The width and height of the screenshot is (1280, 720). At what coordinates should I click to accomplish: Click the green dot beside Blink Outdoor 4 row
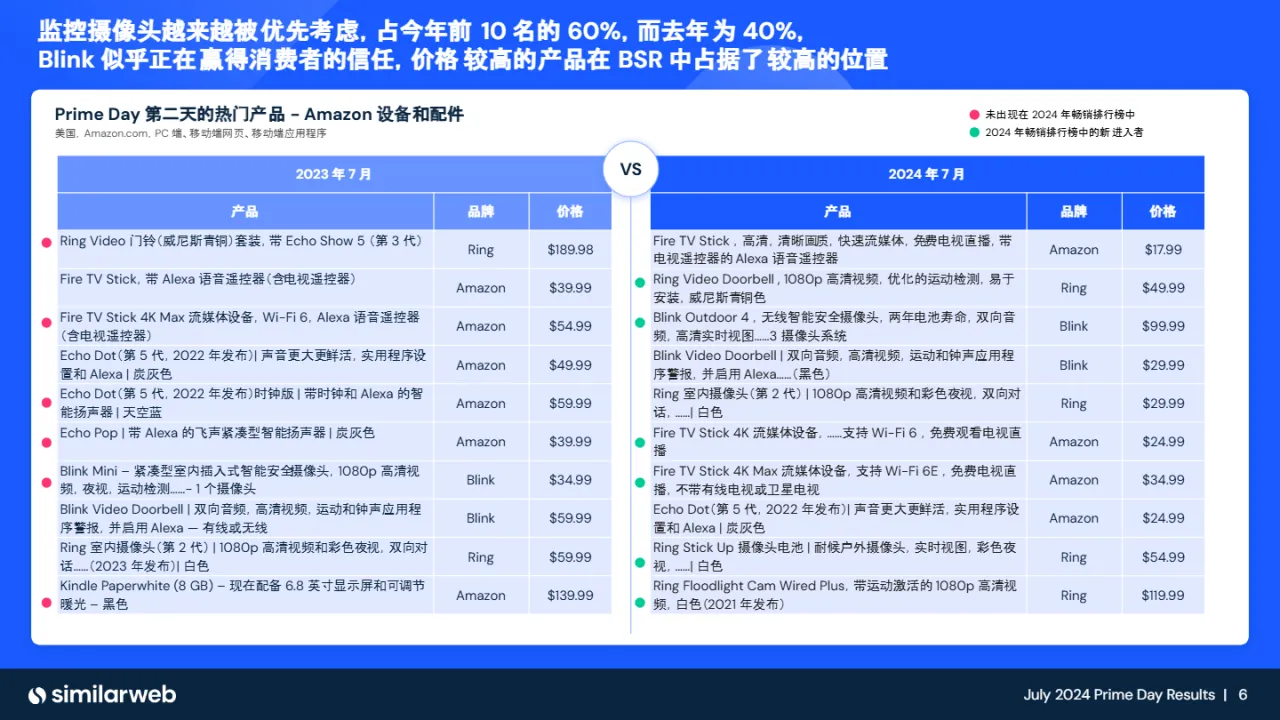[x=640, y=322]
